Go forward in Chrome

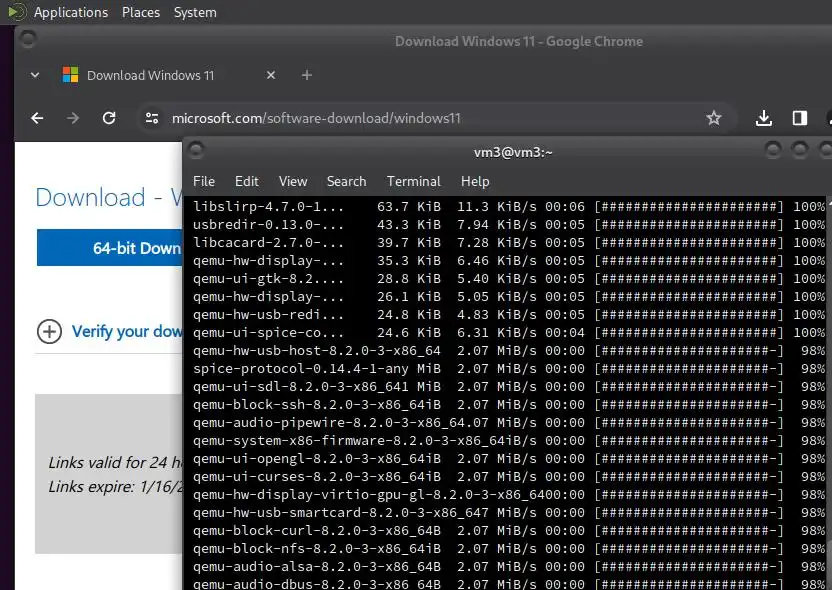click(x=73, y=118)
